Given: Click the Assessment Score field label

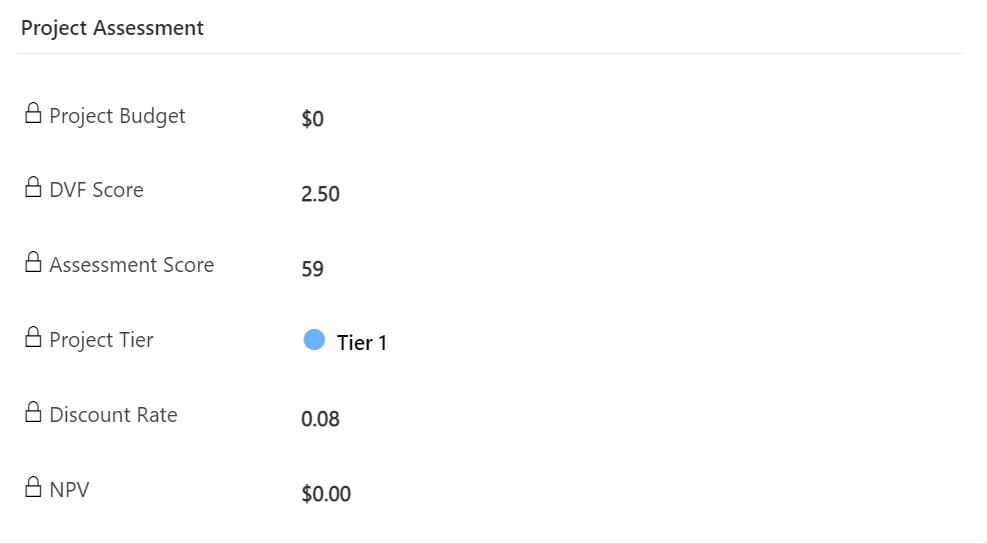Looking at the screenshot, I should click(131, 265).
